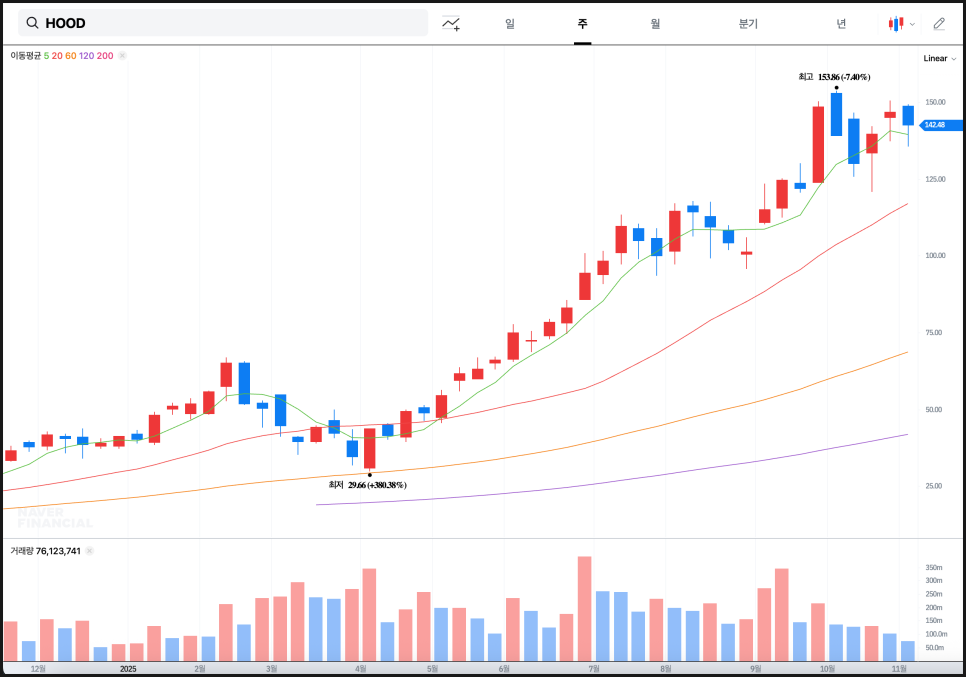The height and width of the screenshot is (677, 966).
Task: Open the add indicator chart icon
Action: [x=451, y=23]
